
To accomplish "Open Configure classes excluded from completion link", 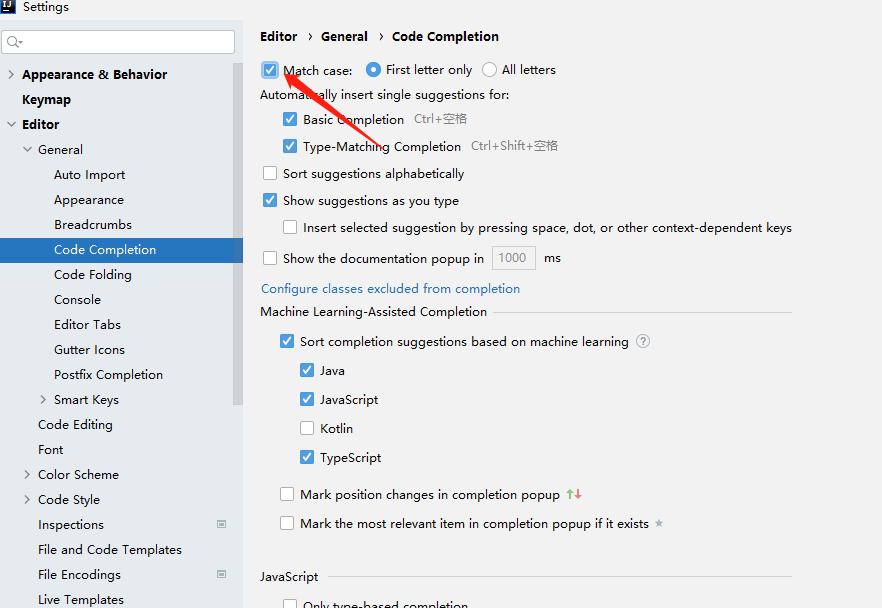I will pos(390,288).
